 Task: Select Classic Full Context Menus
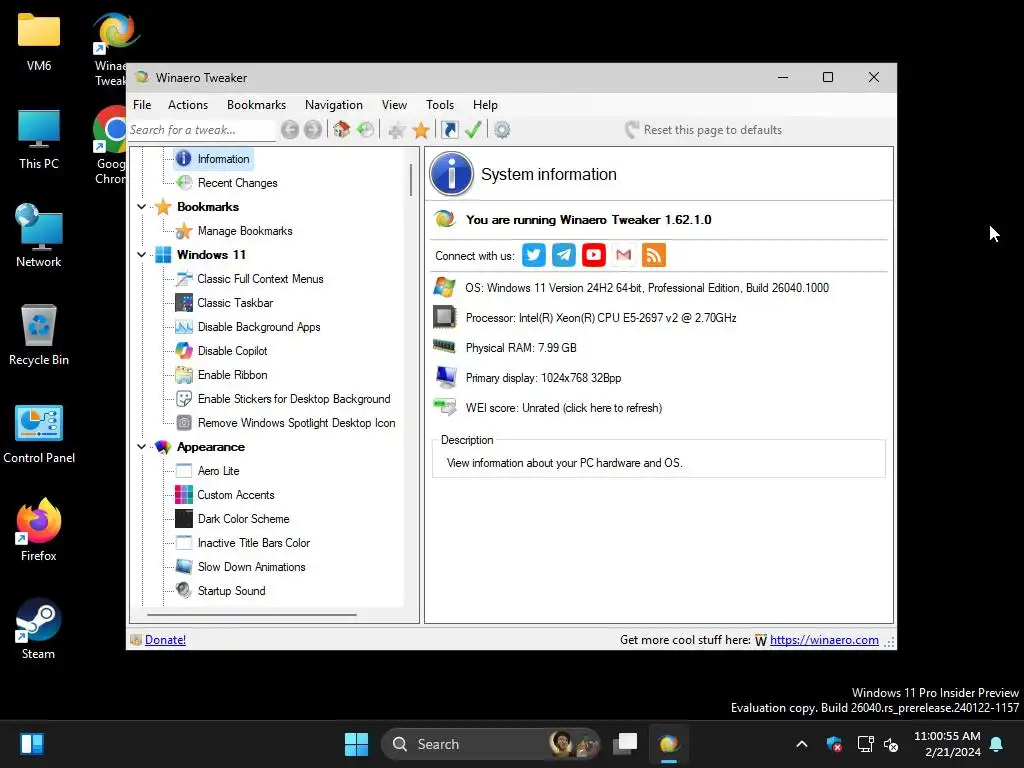pos(261,279)
